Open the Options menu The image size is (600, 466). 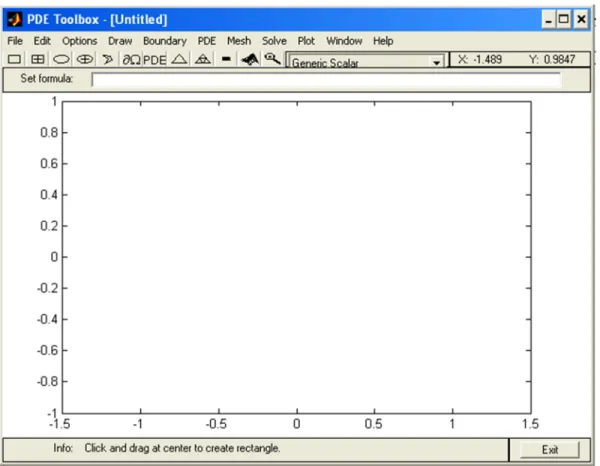click(80, 41)
